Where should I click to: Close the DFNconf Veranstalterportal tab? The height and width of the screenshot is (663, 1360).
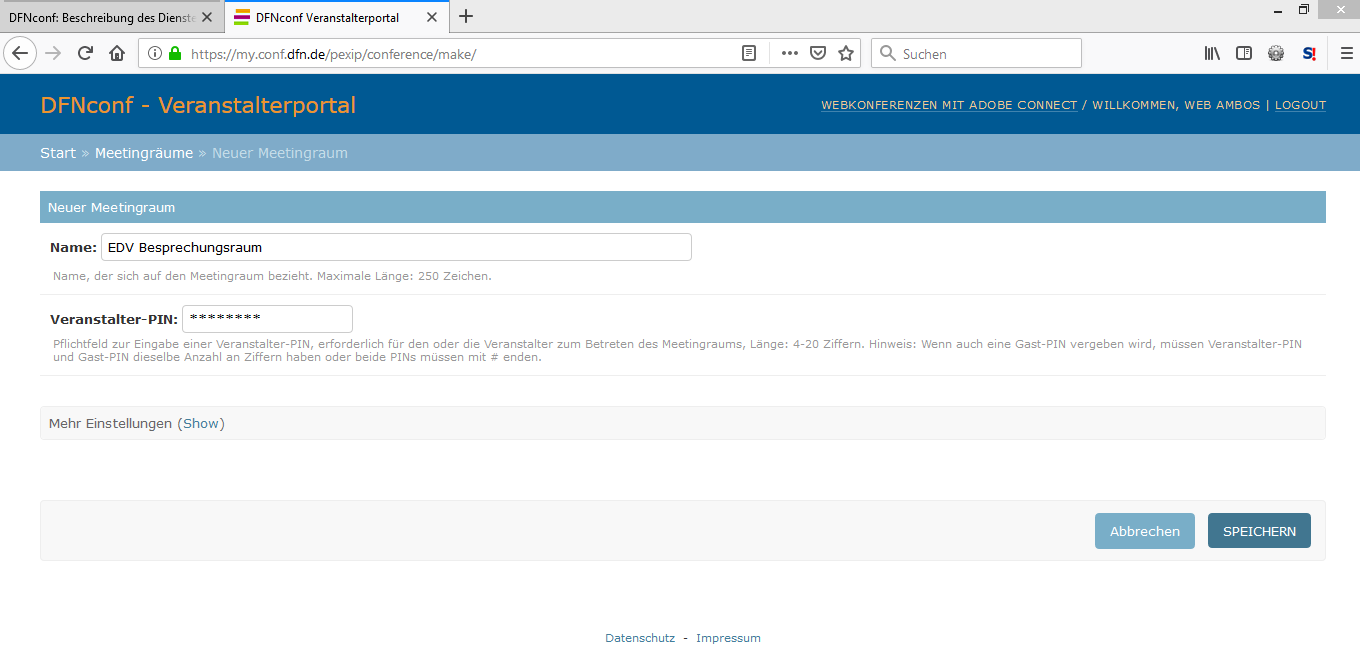tap(432, 17)
